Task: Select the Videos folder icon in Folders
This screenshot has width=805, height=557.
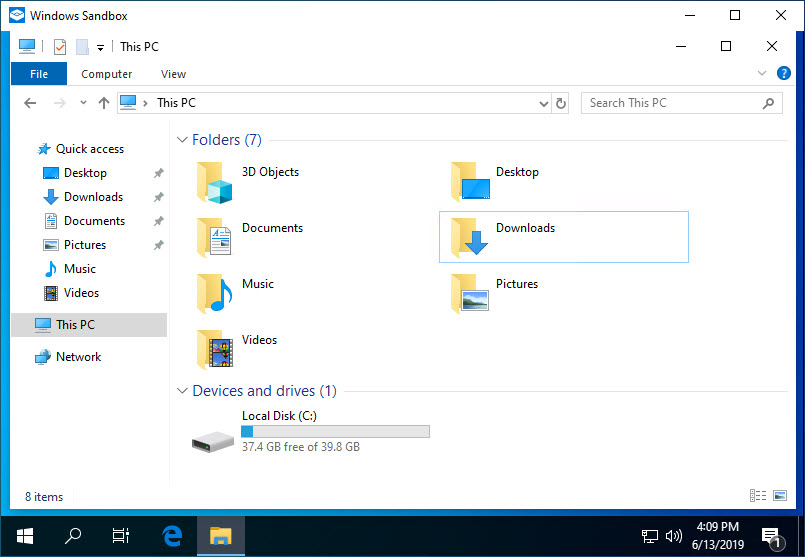Action: (x=215, y=349)
